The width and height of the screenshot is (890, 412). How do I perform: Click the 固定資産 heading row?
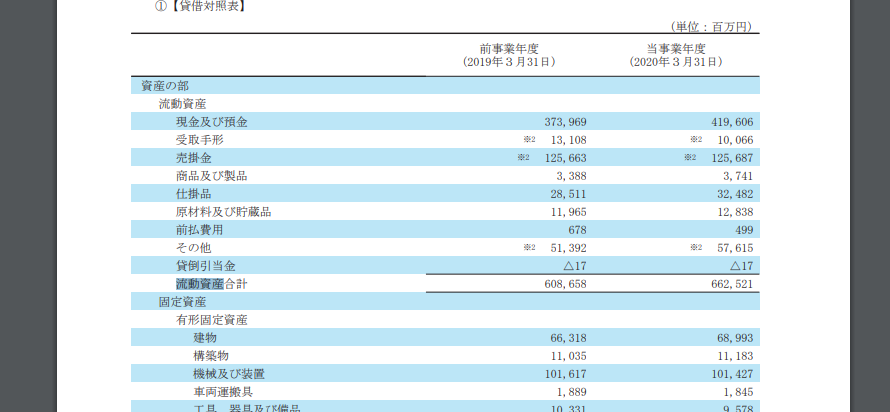pyautogui.click(x=446, y=301)
